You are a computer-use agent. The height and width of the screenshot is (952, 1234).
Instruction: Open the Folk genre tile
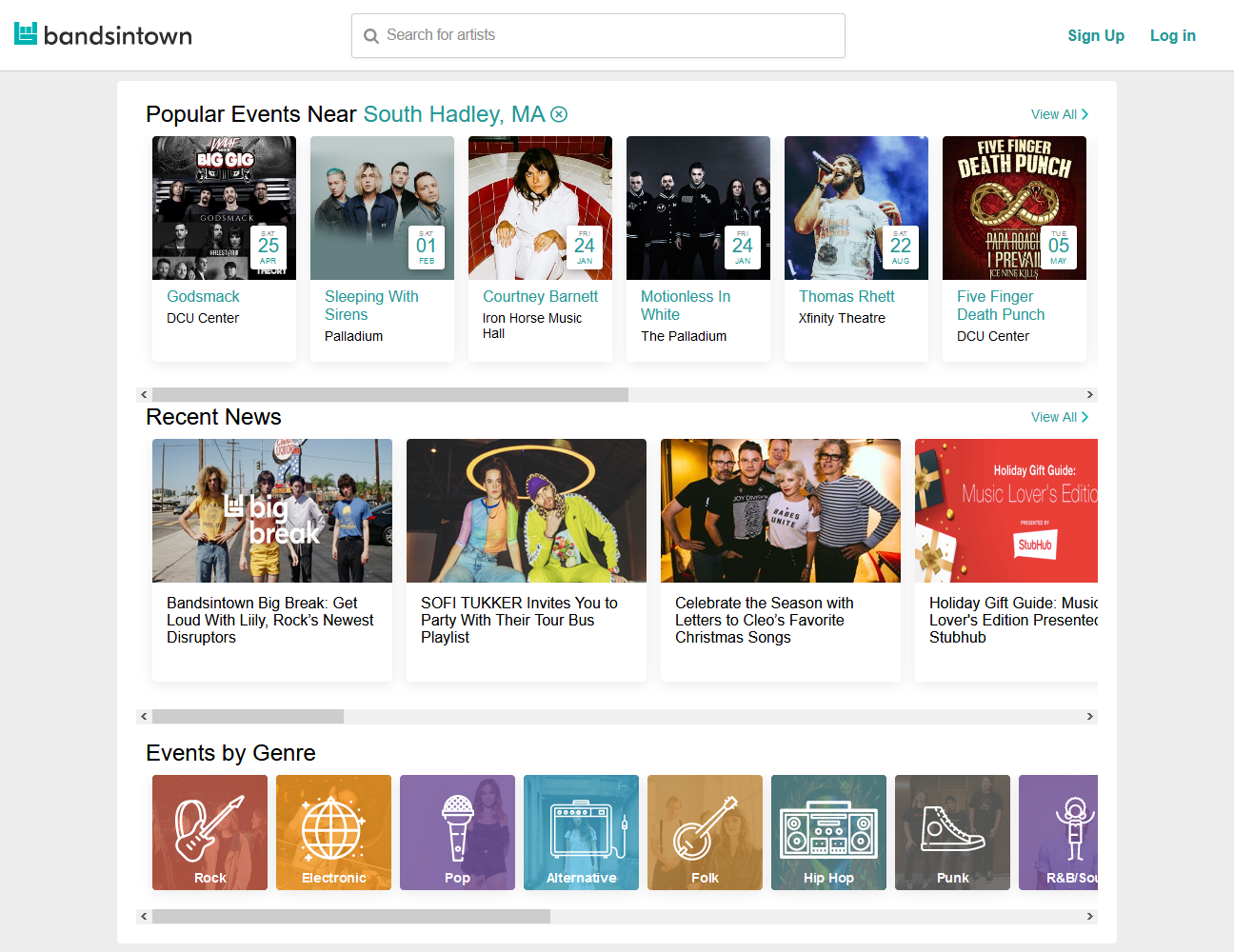pos(705,832)
